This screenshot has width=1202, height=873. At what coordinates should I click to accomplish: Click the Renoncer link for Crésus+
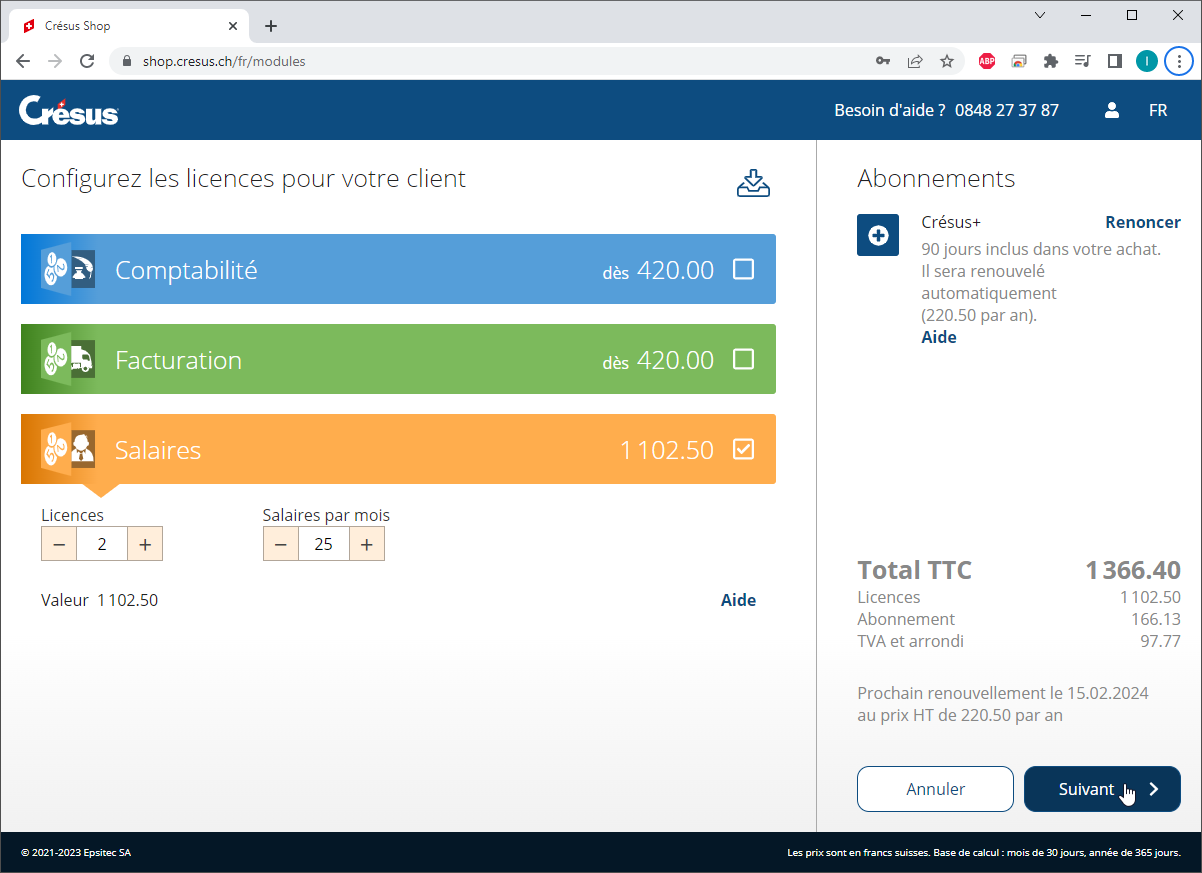click(x=1142, y=222)
